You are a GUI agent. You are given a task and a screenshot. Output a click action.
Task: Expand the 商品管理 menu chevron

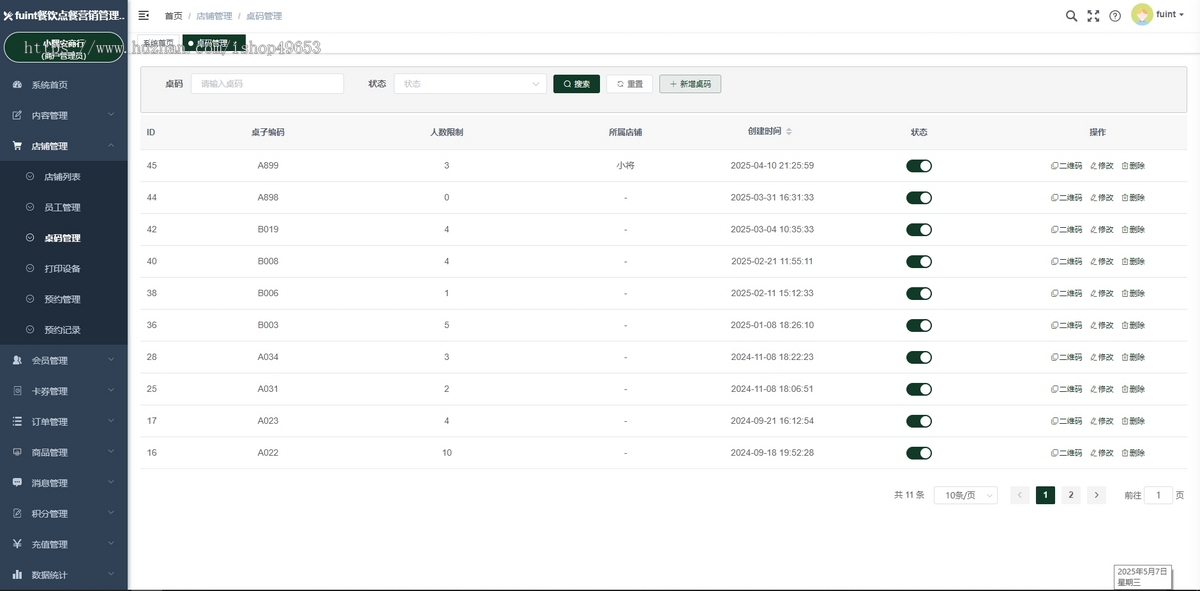pyautogui.click(x=111, y=452)
